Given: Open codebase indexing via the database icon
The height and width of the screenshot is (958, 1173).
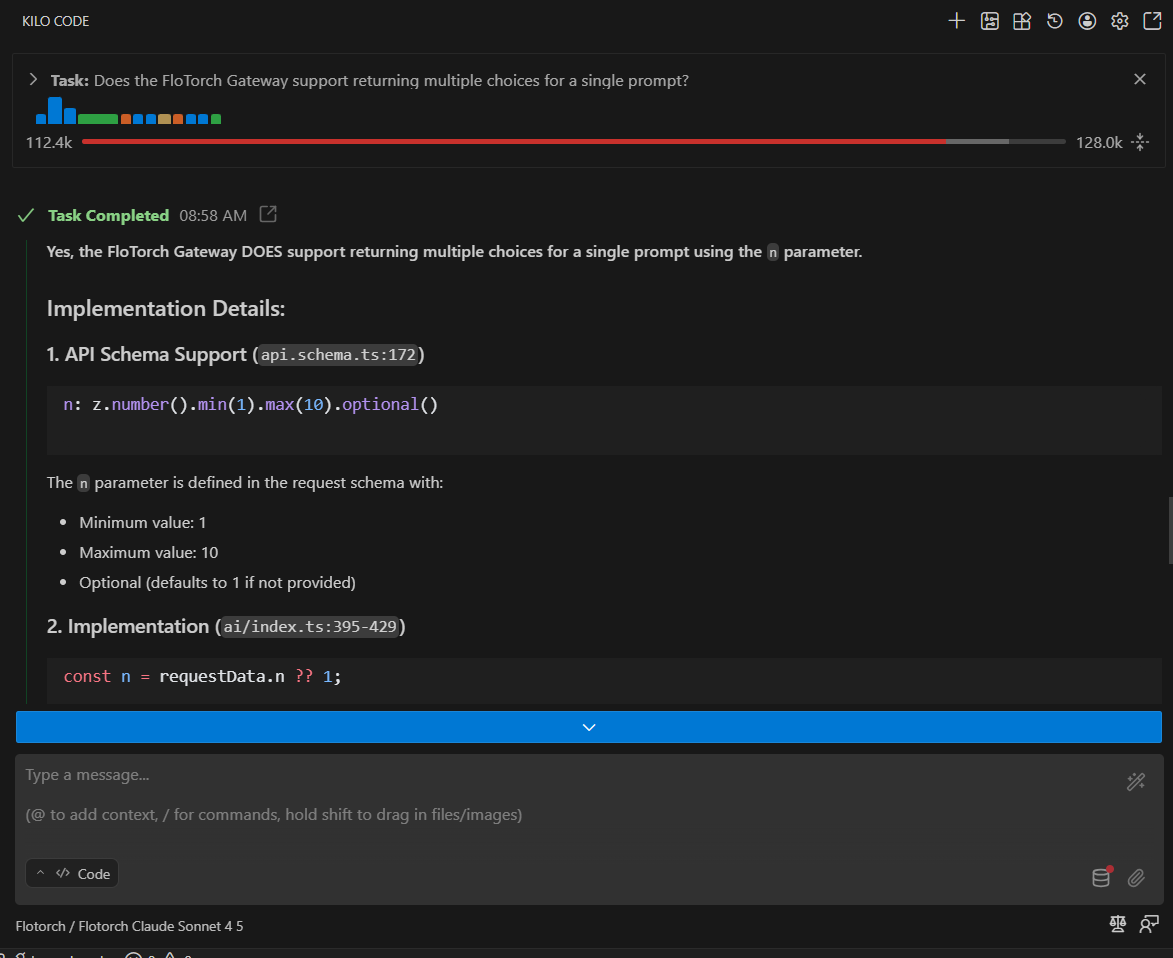Looking at the screenshot, I should tap(1100, 877).
